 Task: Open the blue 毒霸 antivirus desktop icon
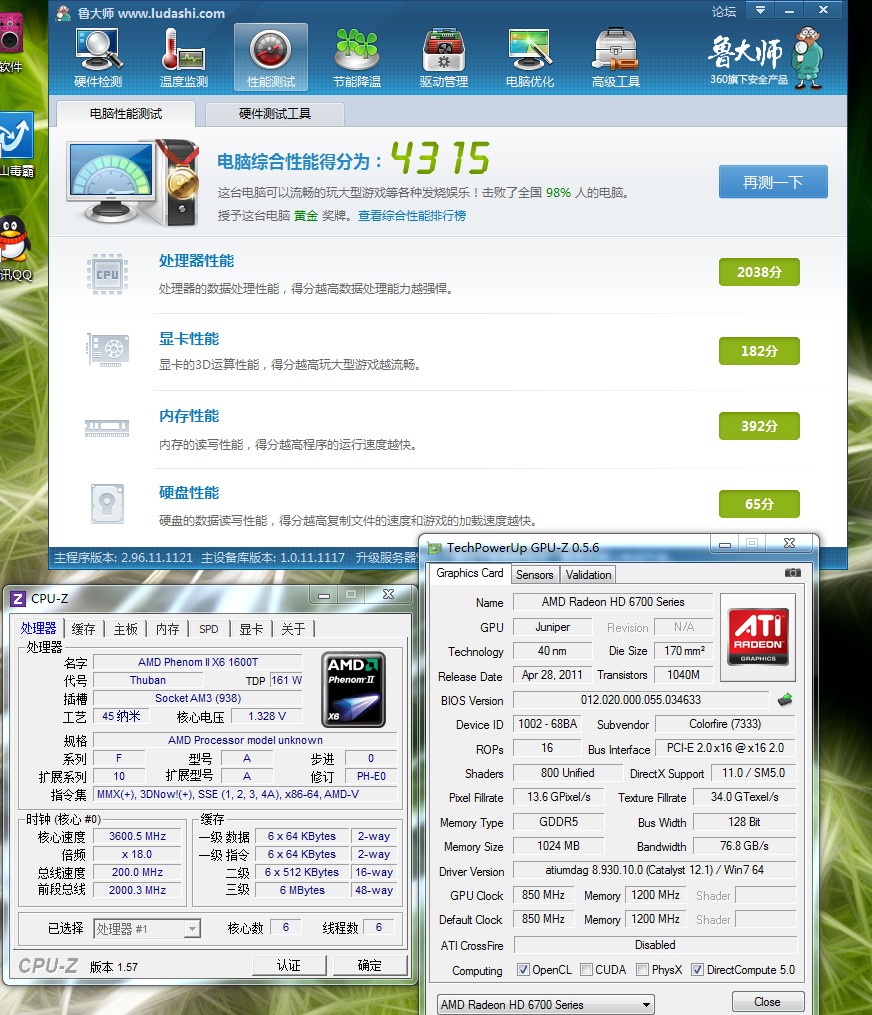(x=17, y=135)
